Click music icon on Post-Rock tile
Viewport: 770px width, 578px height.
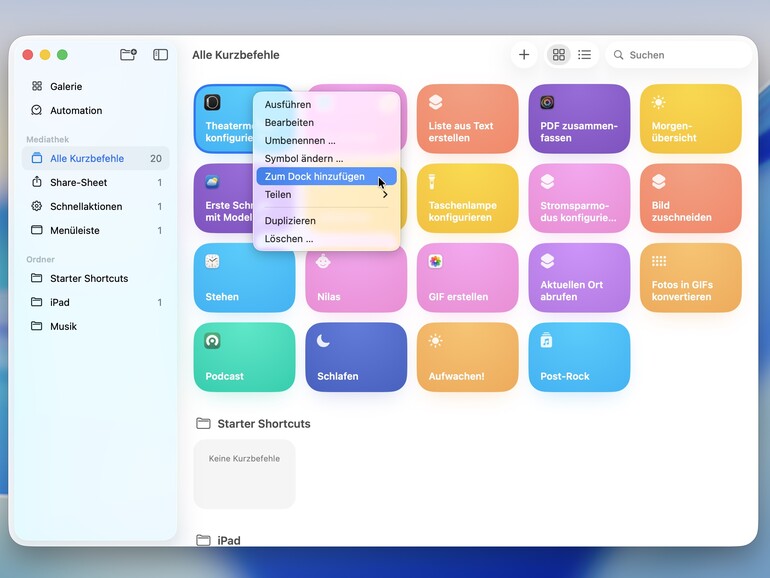click(546, 340)
